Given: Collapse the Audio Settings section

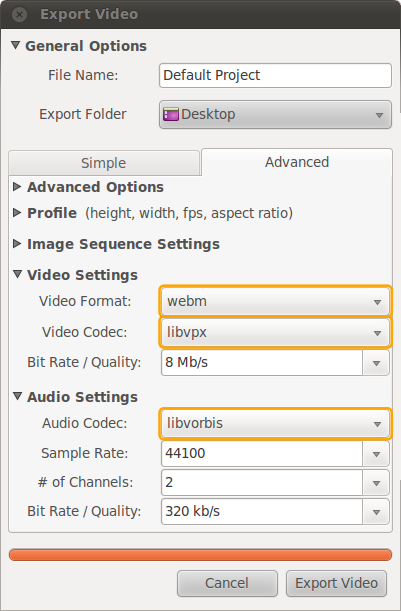Looking at the screenshot, I should pos(17,396).
